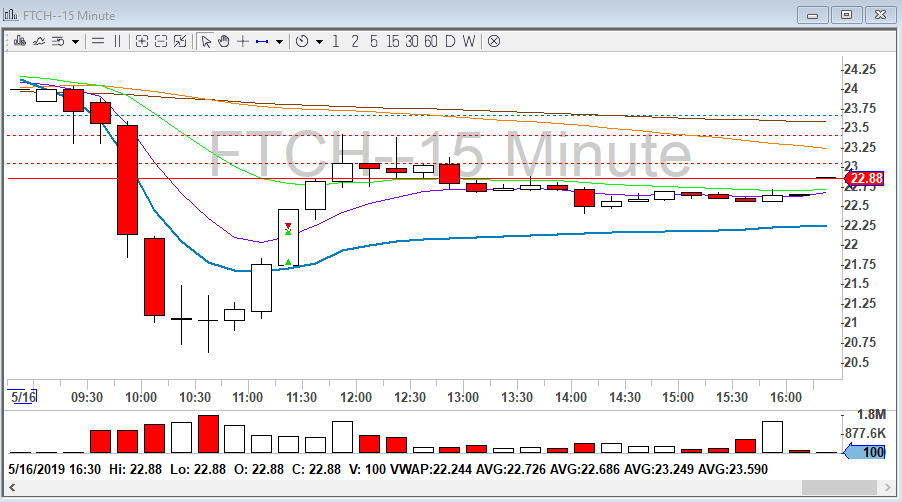902x502 pixels.
Task: Click the horizontal scrollbar thumb
Action: pyautogui.click(x=839, y=488)
